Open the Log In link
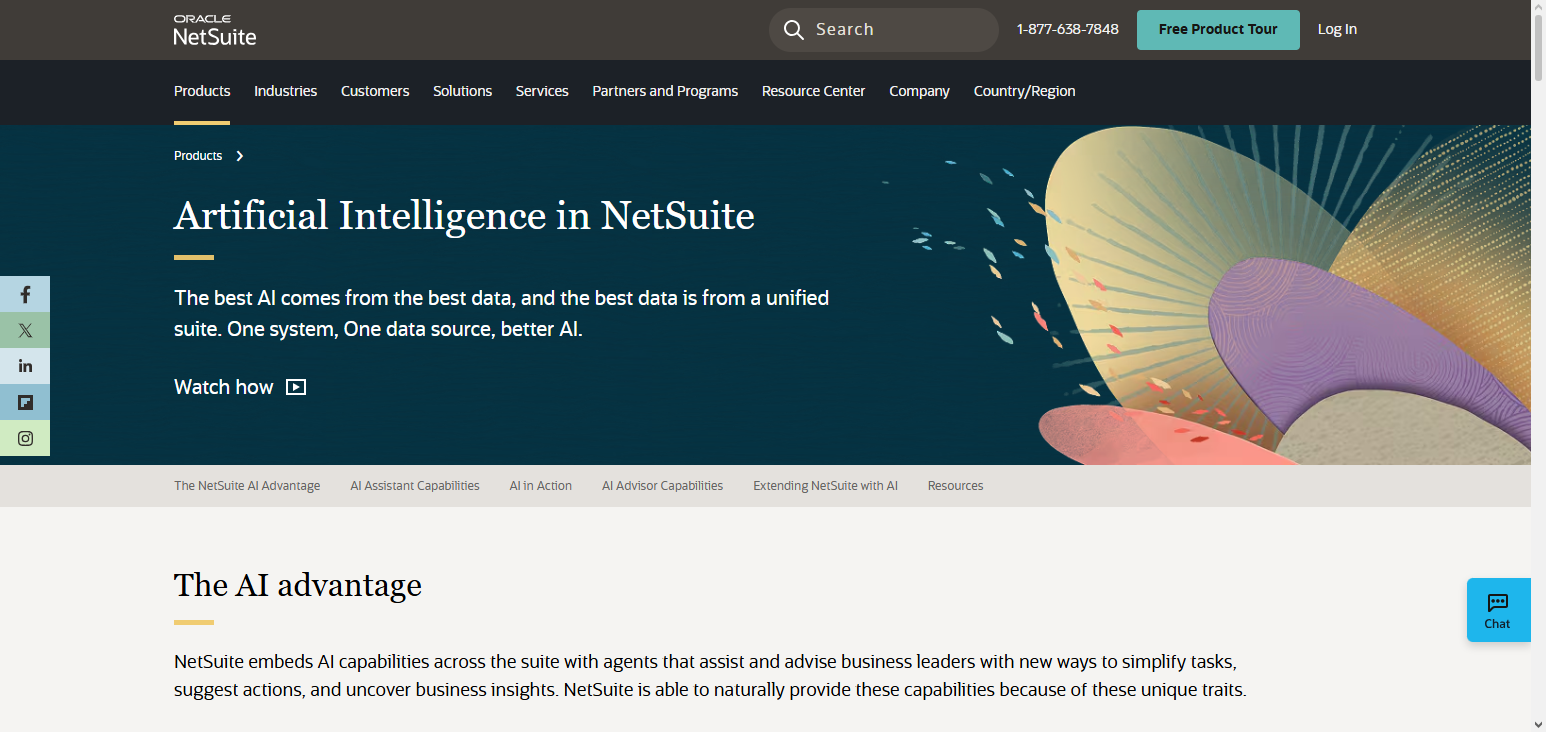Viewport: 1546px width, 732px height. click(1337, 29)
